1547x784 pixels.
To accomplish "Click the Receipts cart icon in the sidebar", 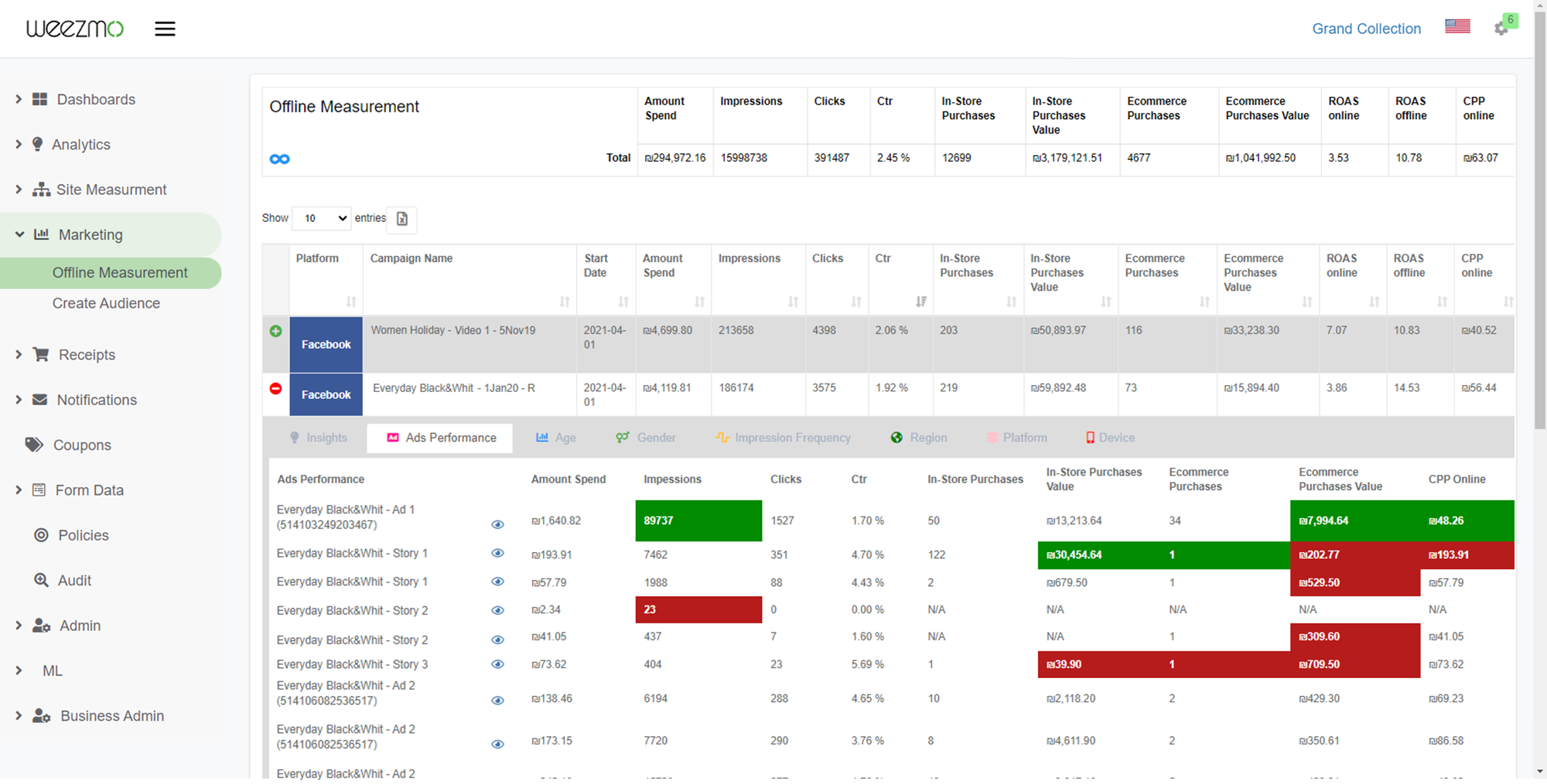I will click(39, 354).
